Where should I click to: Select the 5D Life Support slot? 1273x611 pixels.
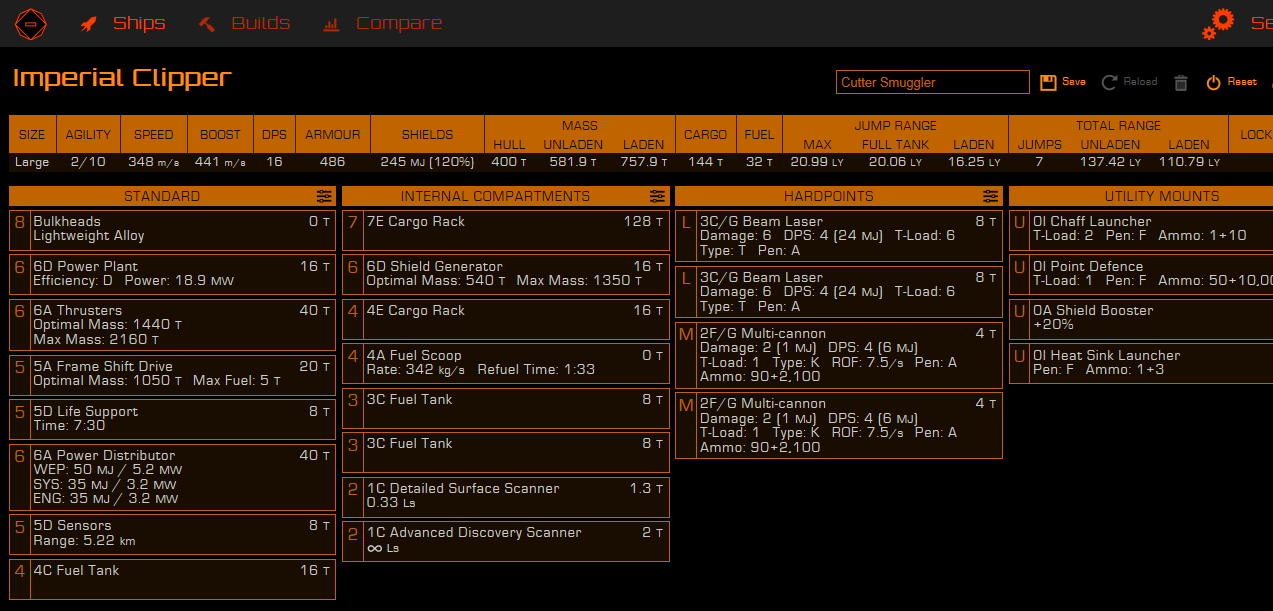pyautogui.click(x=172, y=419)
